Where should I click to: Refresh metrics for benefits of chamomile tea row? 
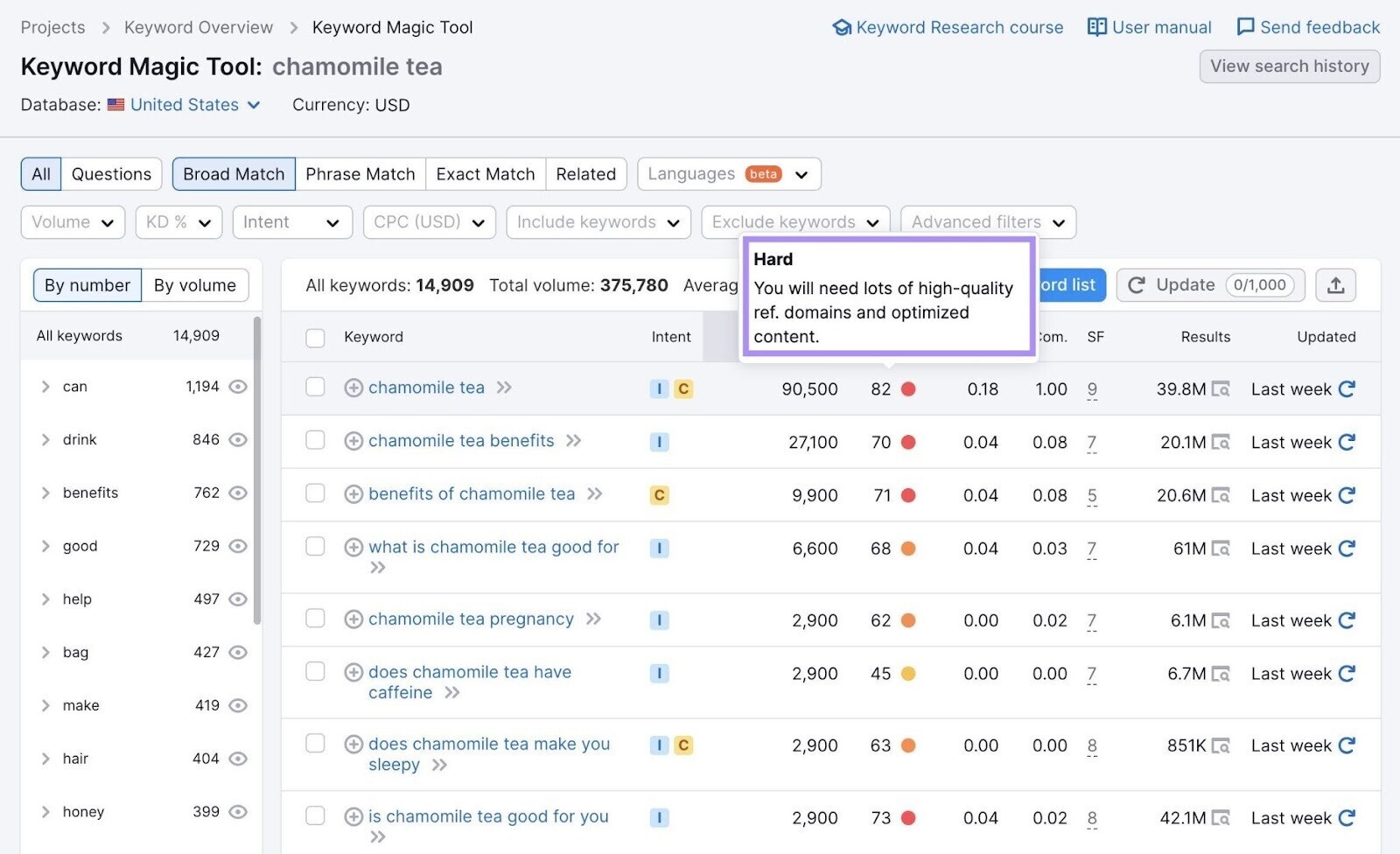[x=1347, y=495]
